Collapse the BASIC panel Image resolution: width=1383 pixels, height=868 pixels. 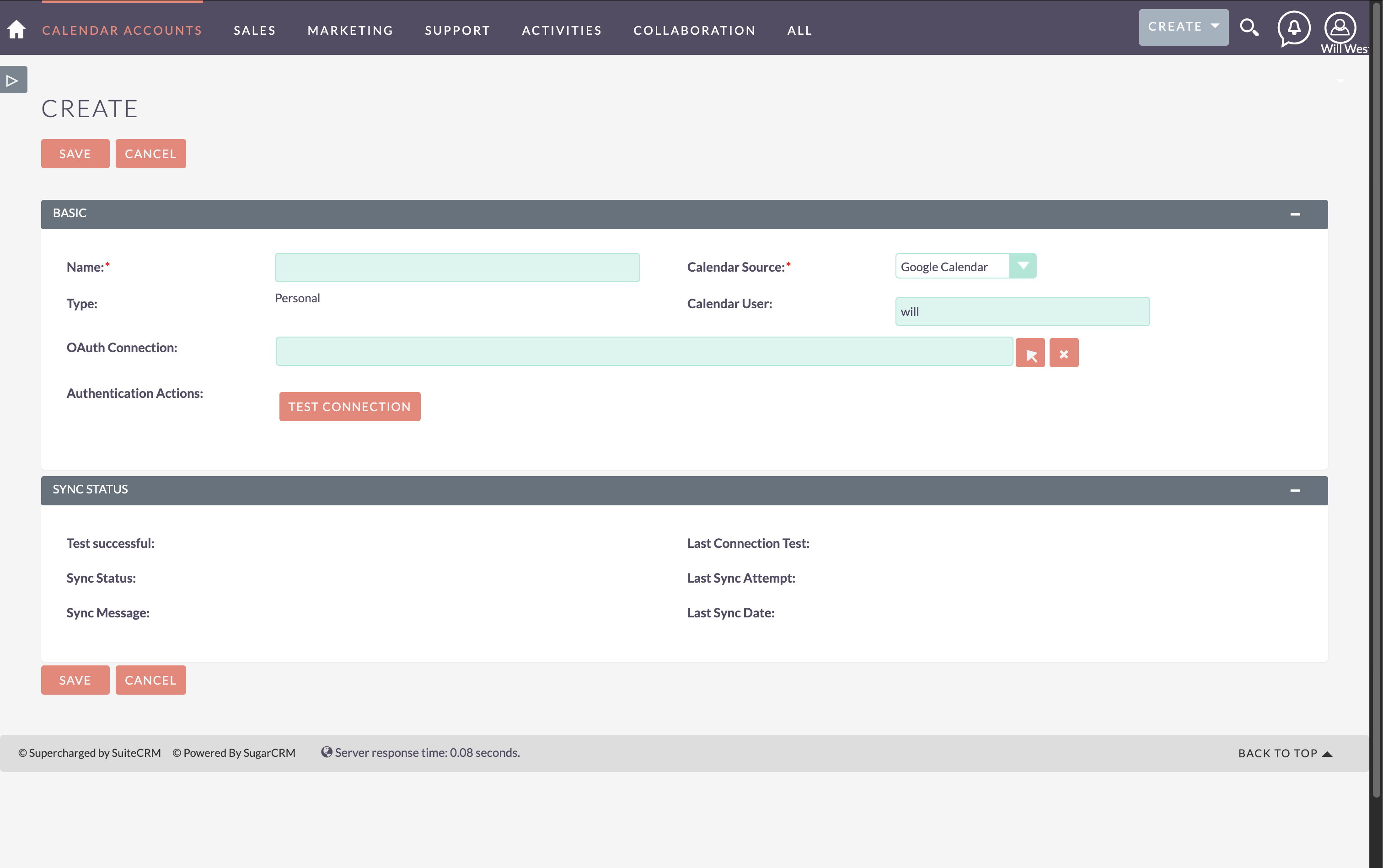[1296, 214]
